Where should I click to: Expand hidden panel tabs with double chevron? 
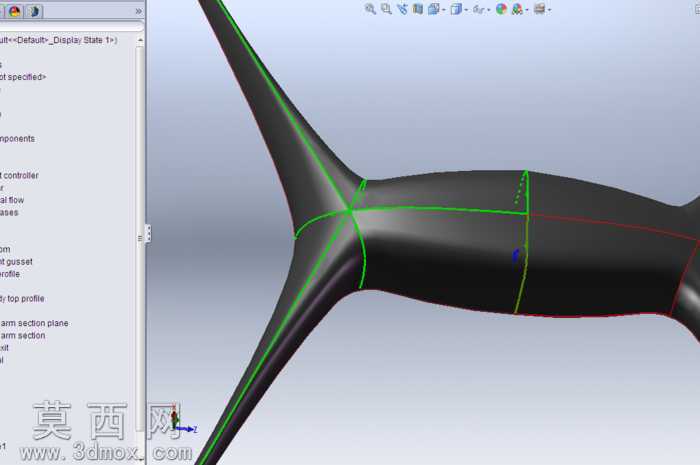point(138,11)
